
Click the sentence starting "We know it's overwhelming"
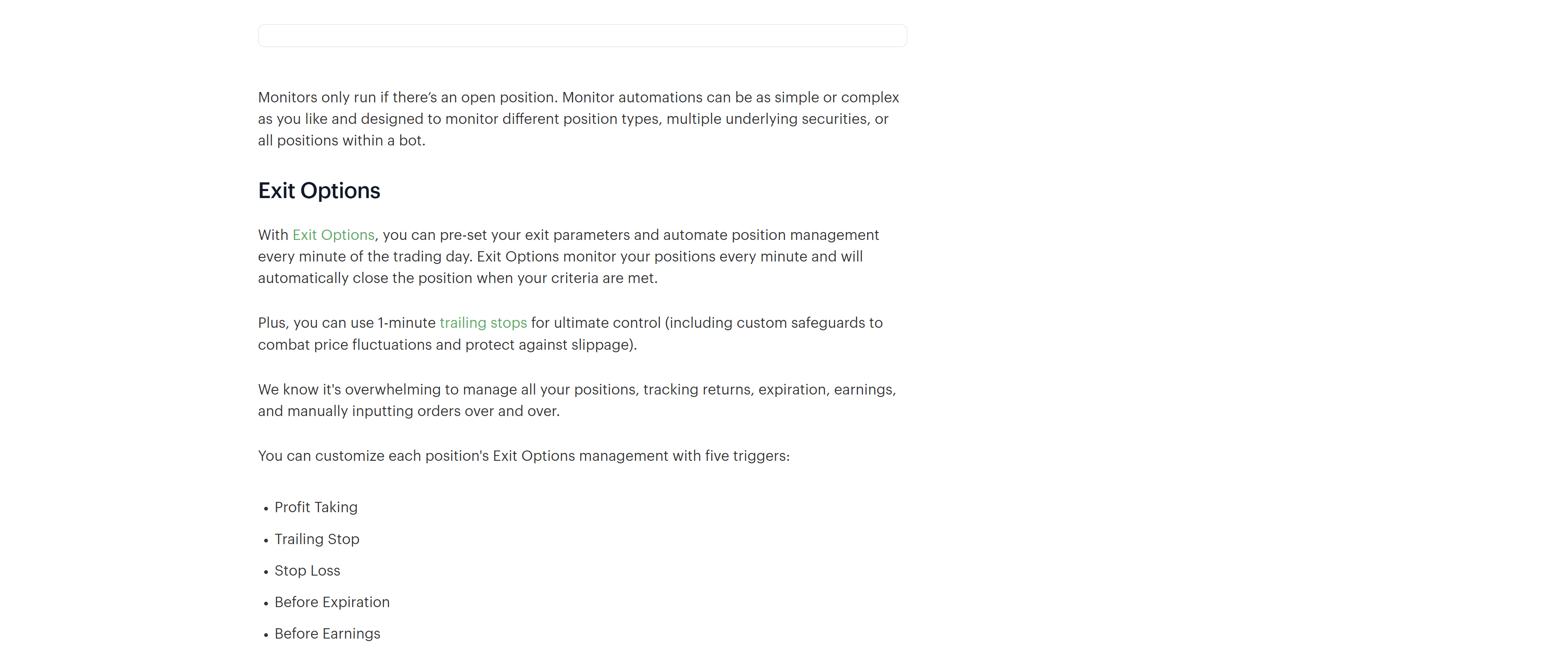tap(576, 390)
